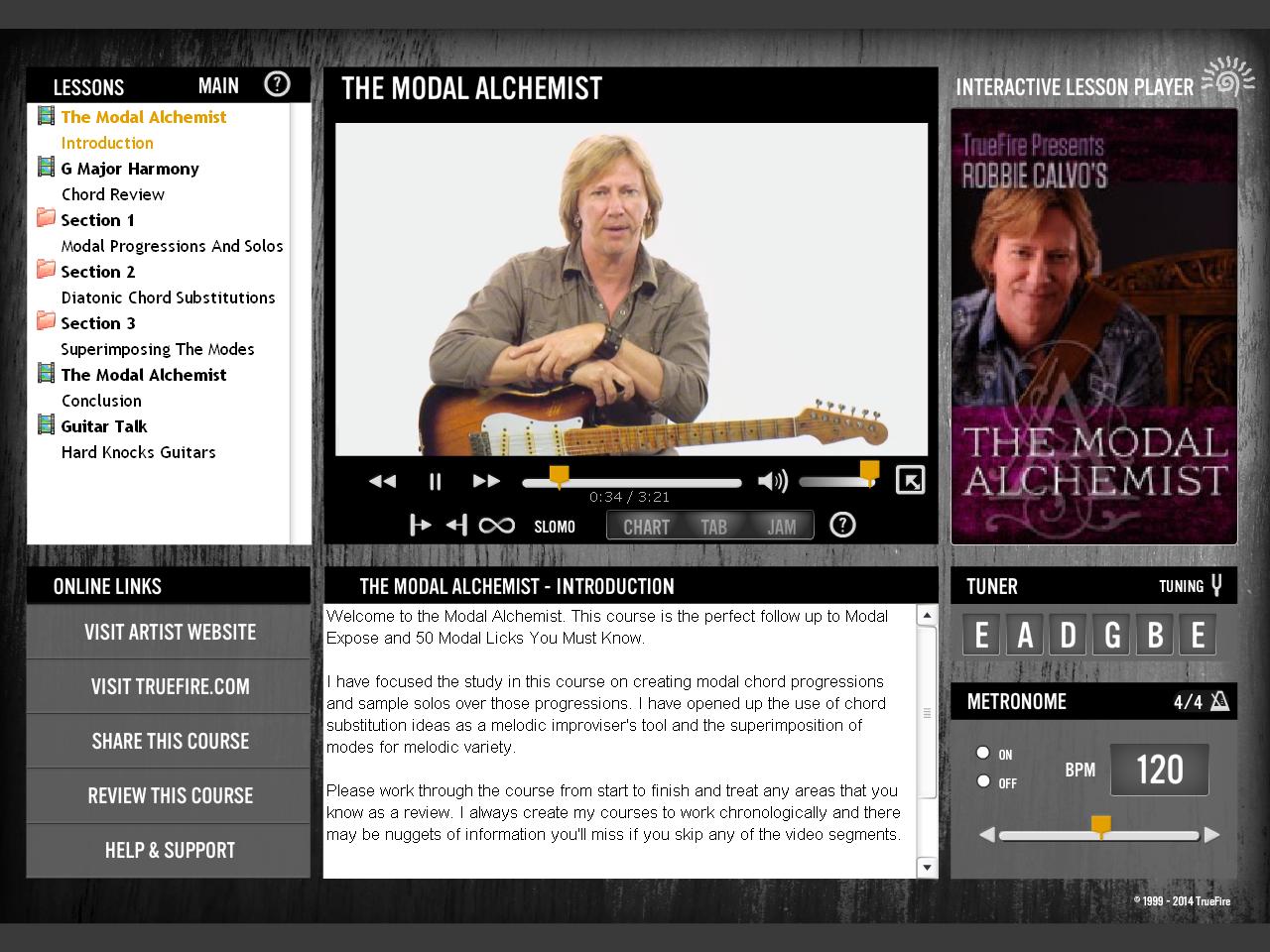Play high E string tuner note
This screenshot has width=1270, height=952.
point(1198,635)
